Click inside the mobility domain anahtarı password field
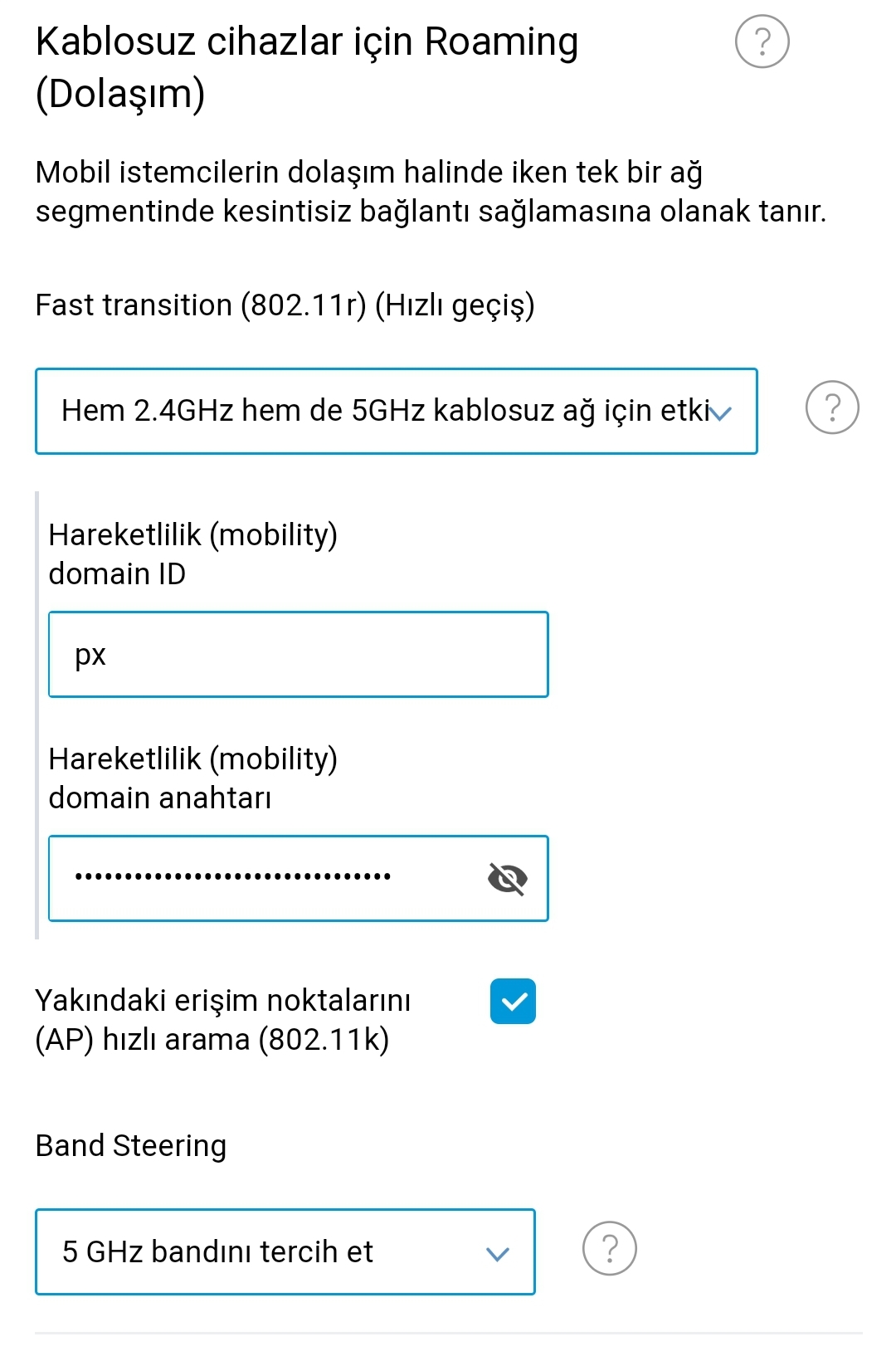The width and height of the screenshot is (896, 1361). 299,879
